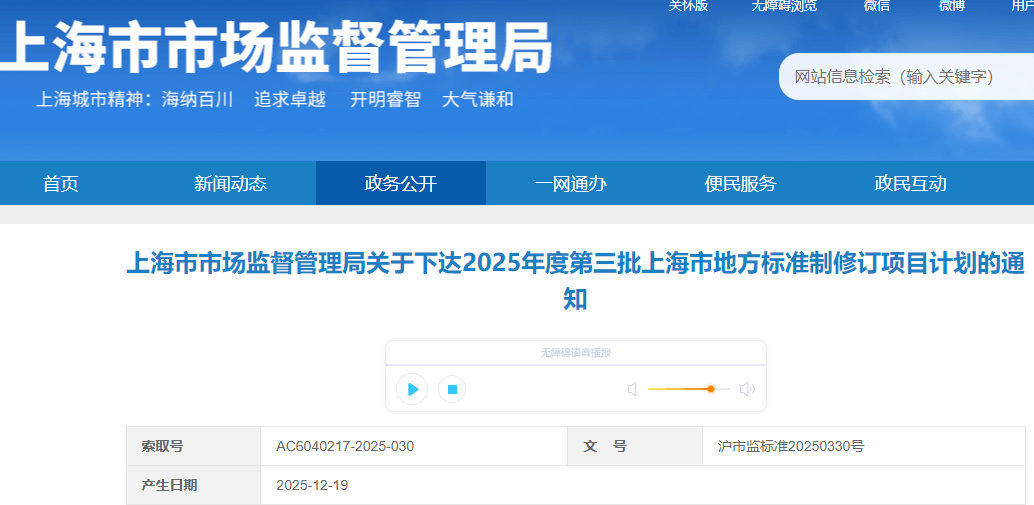Open the 无障碍浏览 link at top
1034x505 pixels.
click(784, 6)
